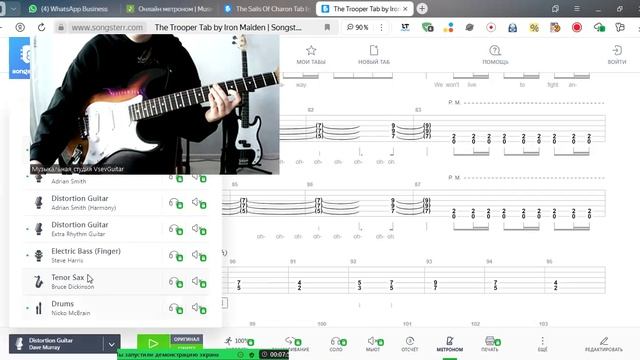640x360 pixels.
Task: Mute the Electric Bass (Finger) track
Action: pos(199,256)
